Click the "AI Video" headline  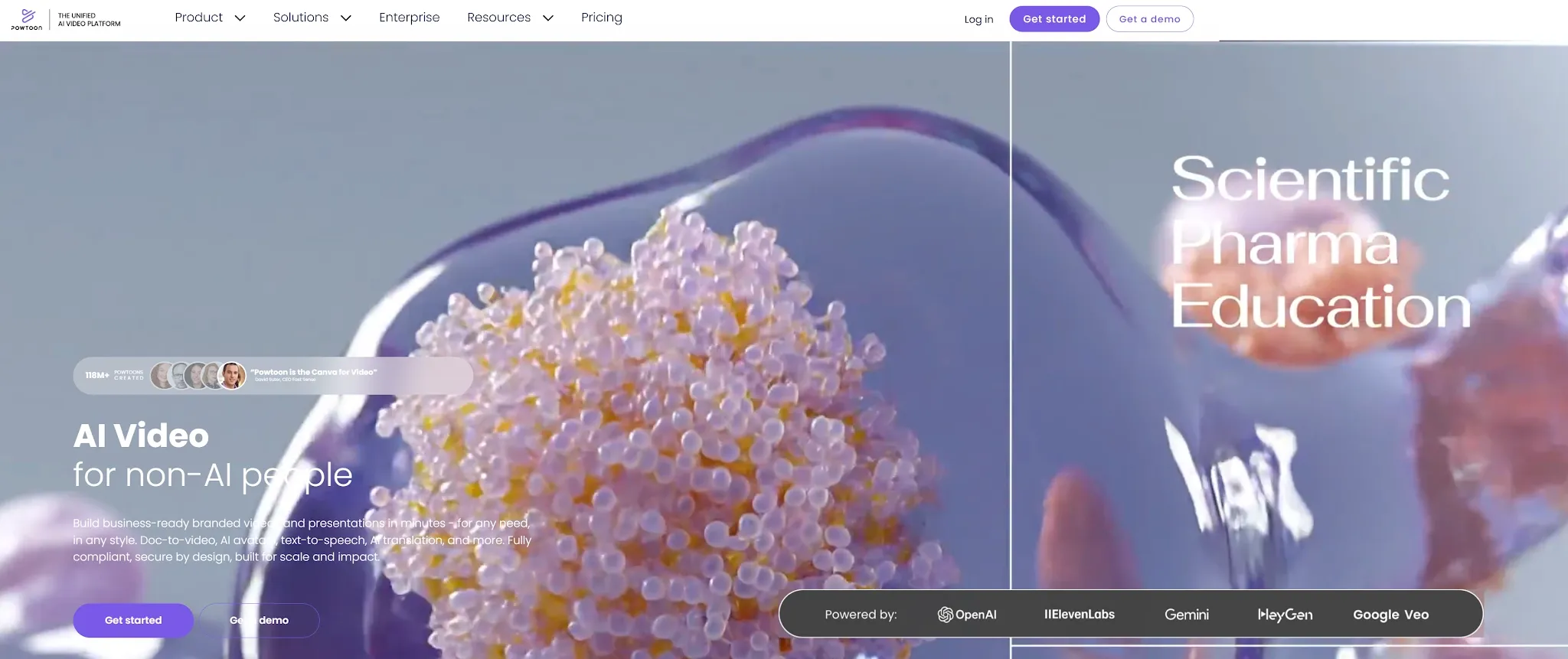coord(141,436)
